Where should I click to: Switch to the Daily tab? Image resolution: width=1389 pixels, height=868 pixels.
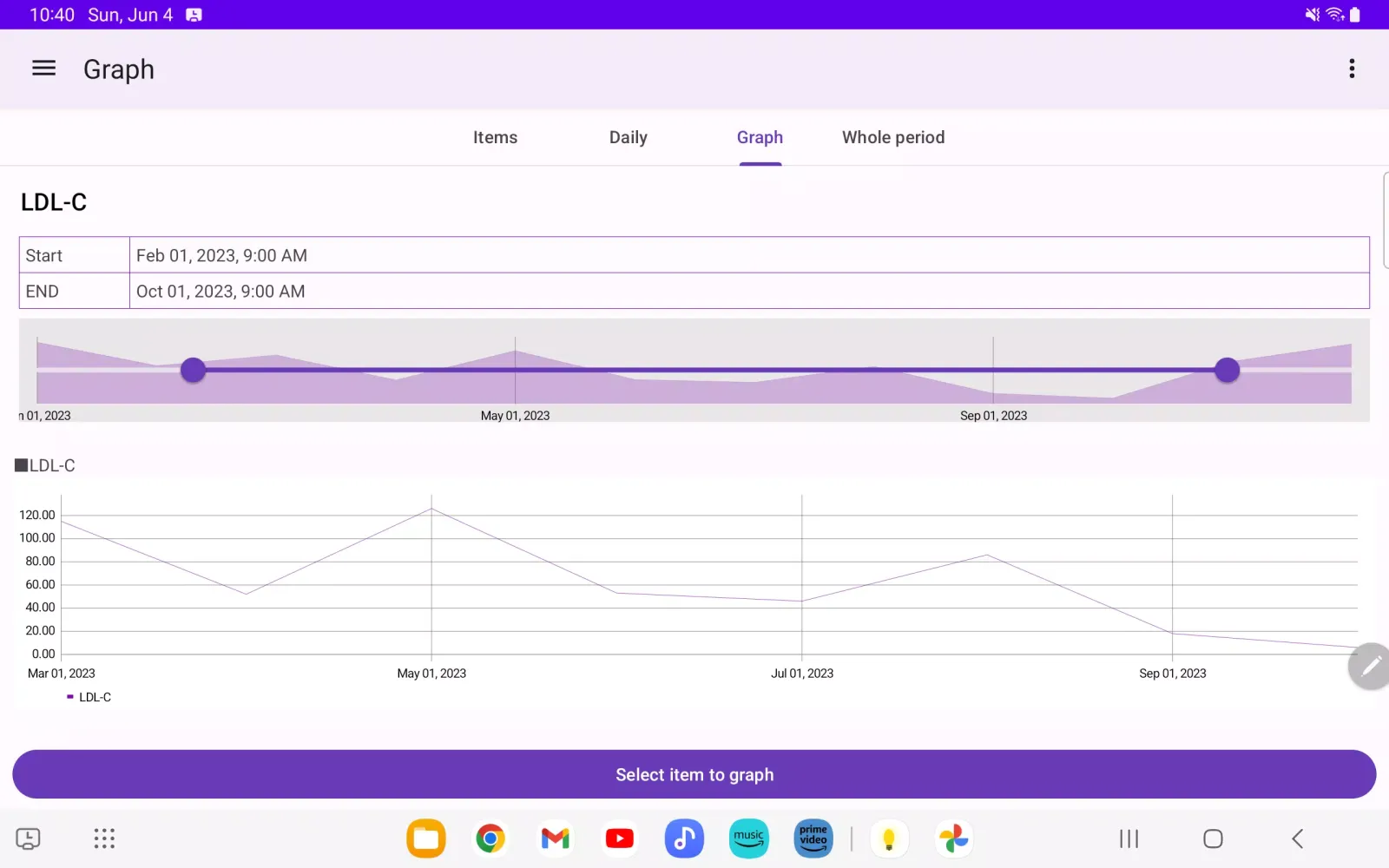click(628, 137)
